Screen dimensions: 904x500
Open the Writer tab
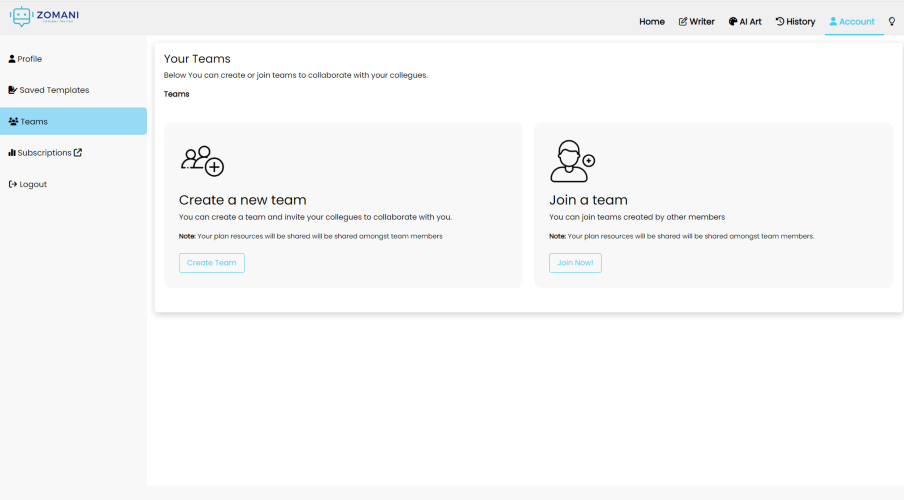tap(696, 21)
